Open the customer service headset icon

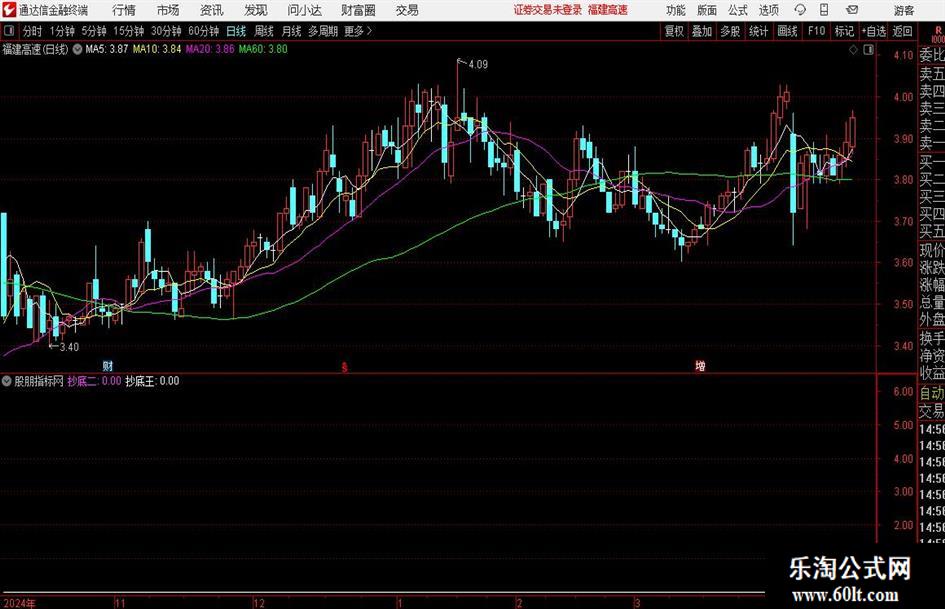click(x=800, y=10)
